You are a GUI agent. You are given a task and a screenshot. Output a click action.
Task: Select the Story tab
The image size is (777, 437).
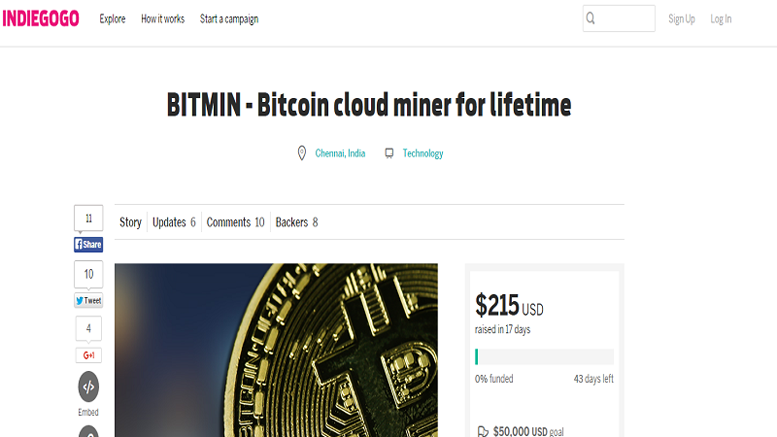tap(130, 222)
